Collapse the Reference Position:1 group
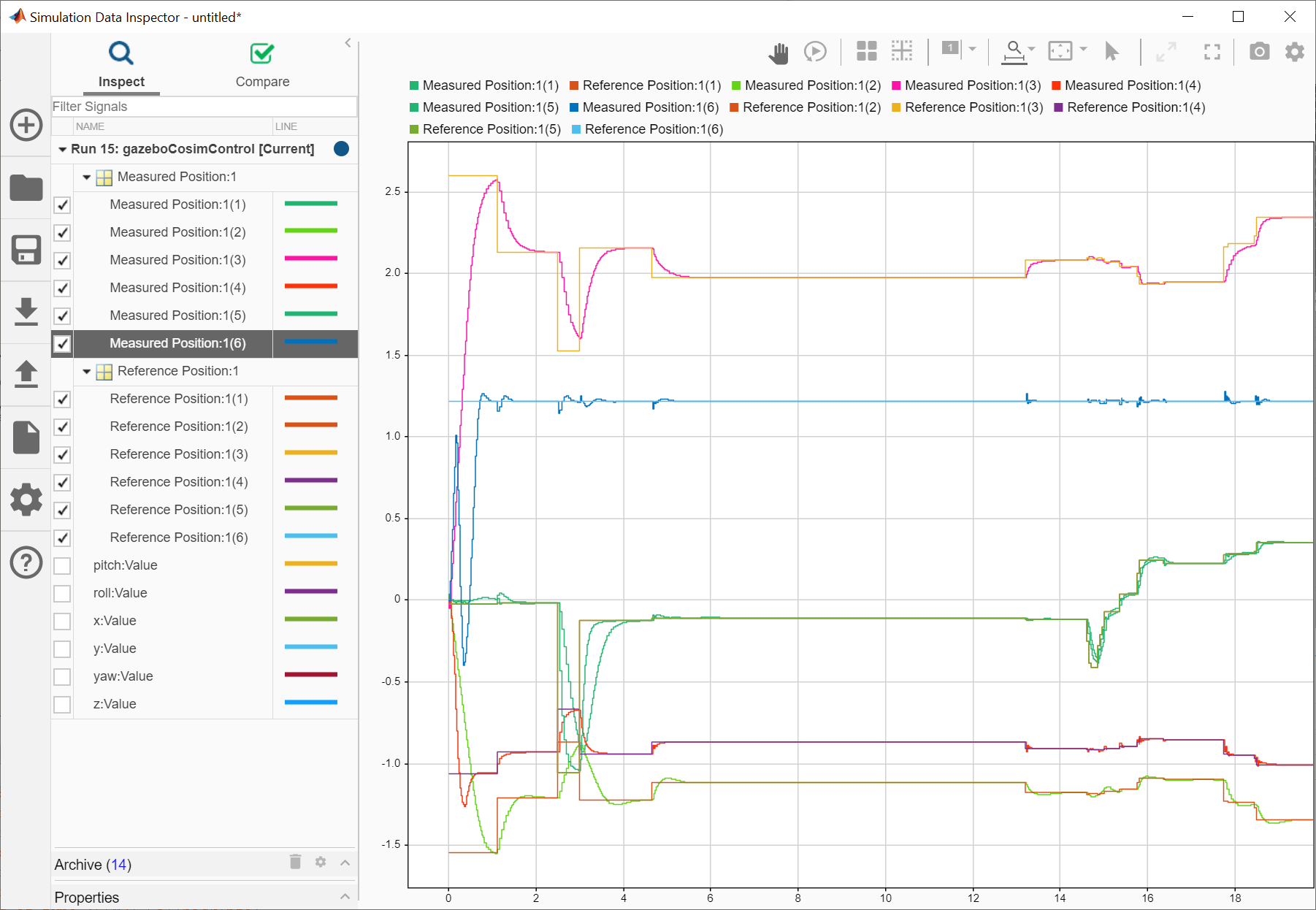The width and height of the screenshot is (1316, 910). [x=87, y=372]
